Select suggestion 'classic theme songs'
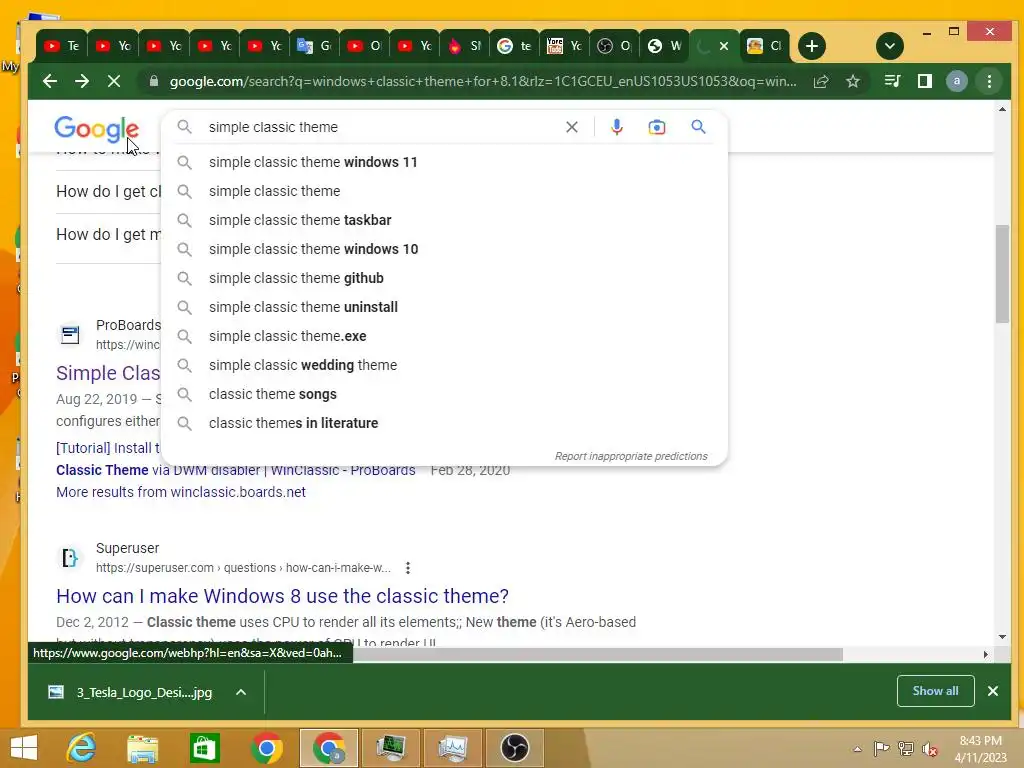Image resolution: width=1024 pixels, height=768 pixels. coord(444,394)
